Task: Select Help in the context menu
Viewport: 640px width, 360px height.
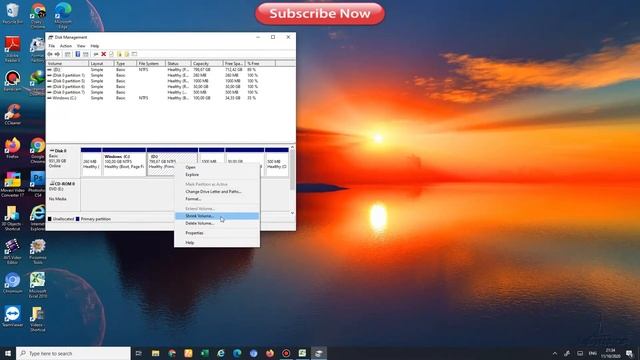Action: point(217,242)
